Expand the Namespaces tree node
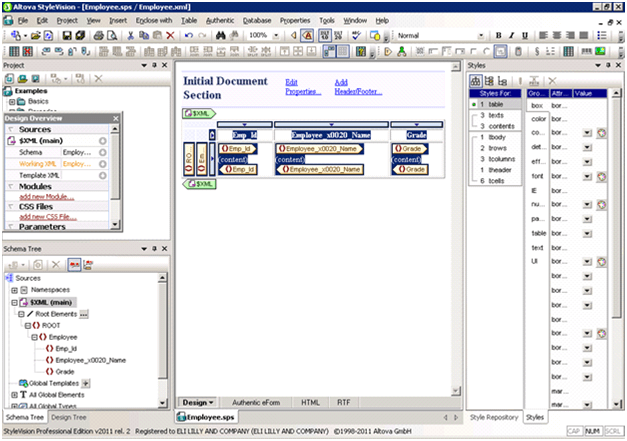The width and height of the screenshot is (627, 441). click(15, 290)
